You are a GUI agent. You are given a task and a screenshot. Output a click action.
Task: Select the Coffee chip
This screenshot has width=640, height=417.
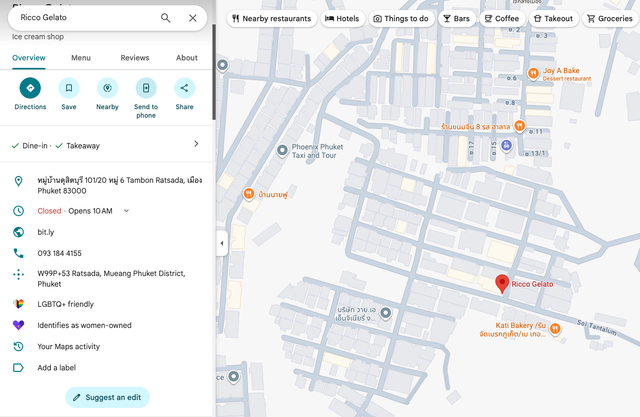coord(502,19)
